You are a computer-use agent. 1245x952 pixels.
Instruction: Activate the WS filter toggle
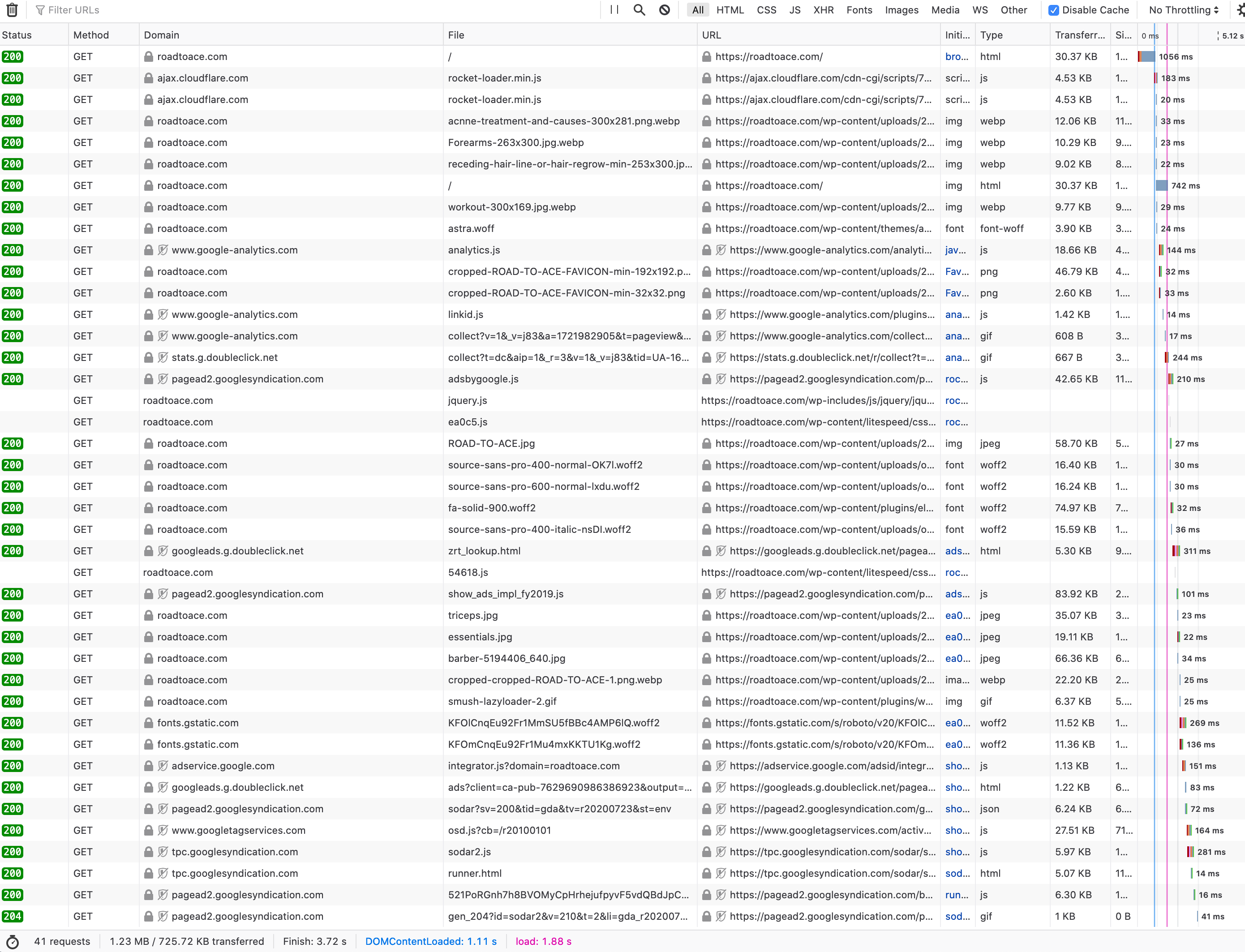click(980, 10)
